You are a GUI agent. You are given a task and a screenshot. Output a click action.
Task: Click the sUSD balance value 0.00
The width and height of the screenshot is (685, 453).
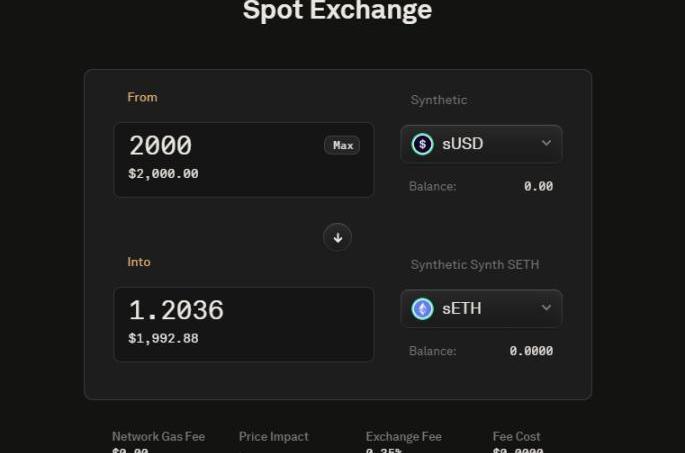coord(538,186)
